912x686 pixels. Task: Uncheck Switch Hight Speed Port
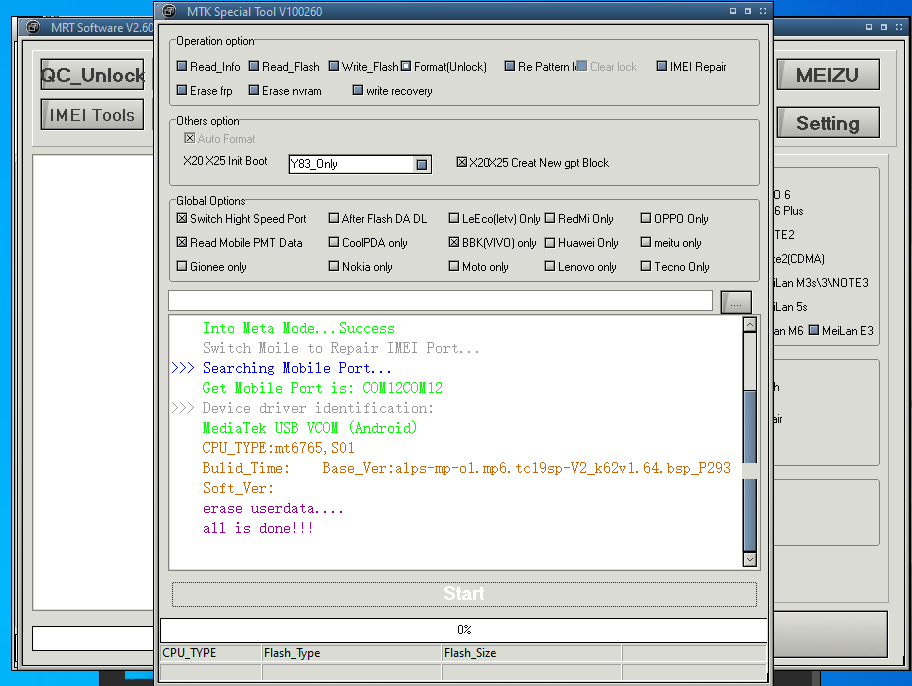point(182,218)
